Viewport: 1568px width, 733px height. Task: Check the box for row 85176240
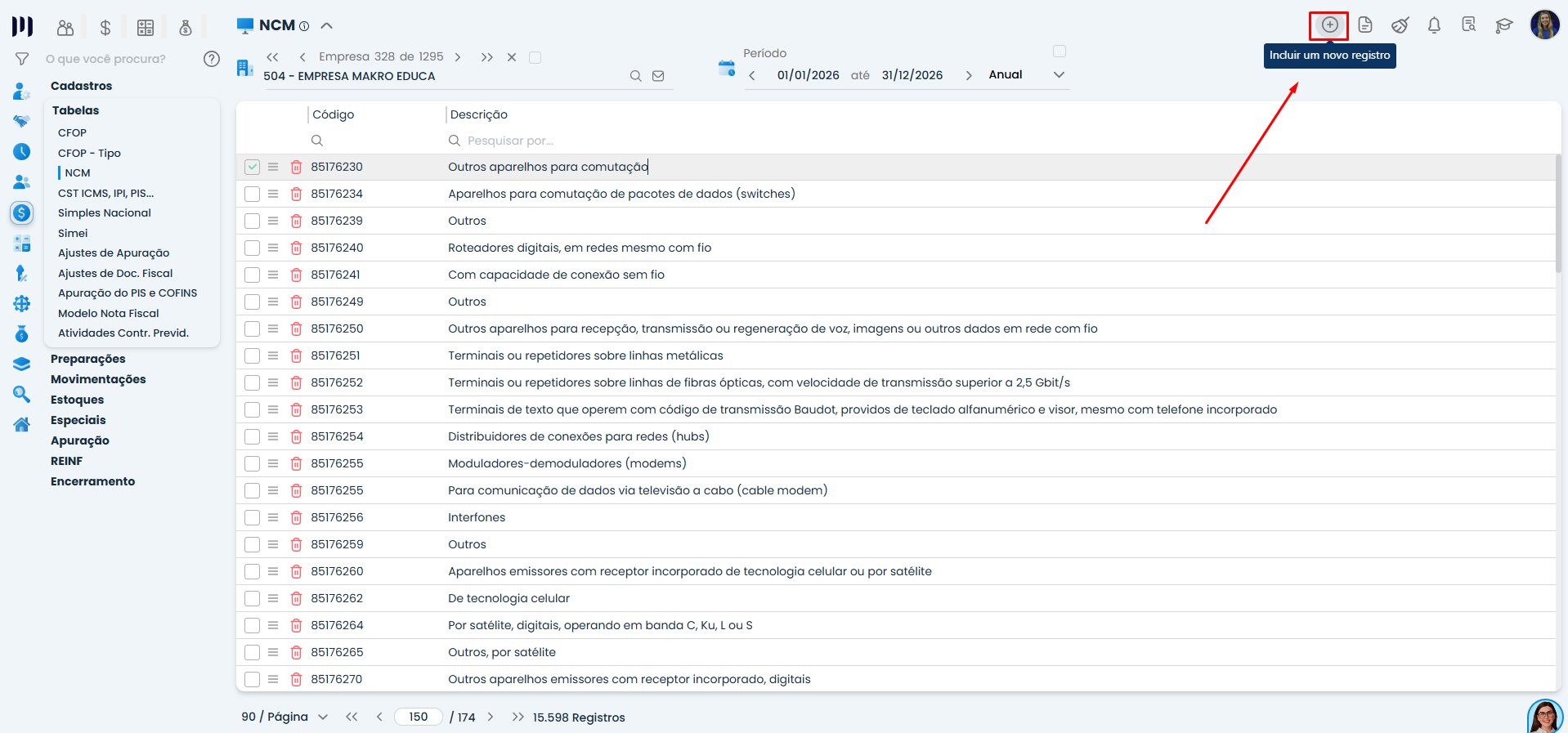tap(252, 248)
